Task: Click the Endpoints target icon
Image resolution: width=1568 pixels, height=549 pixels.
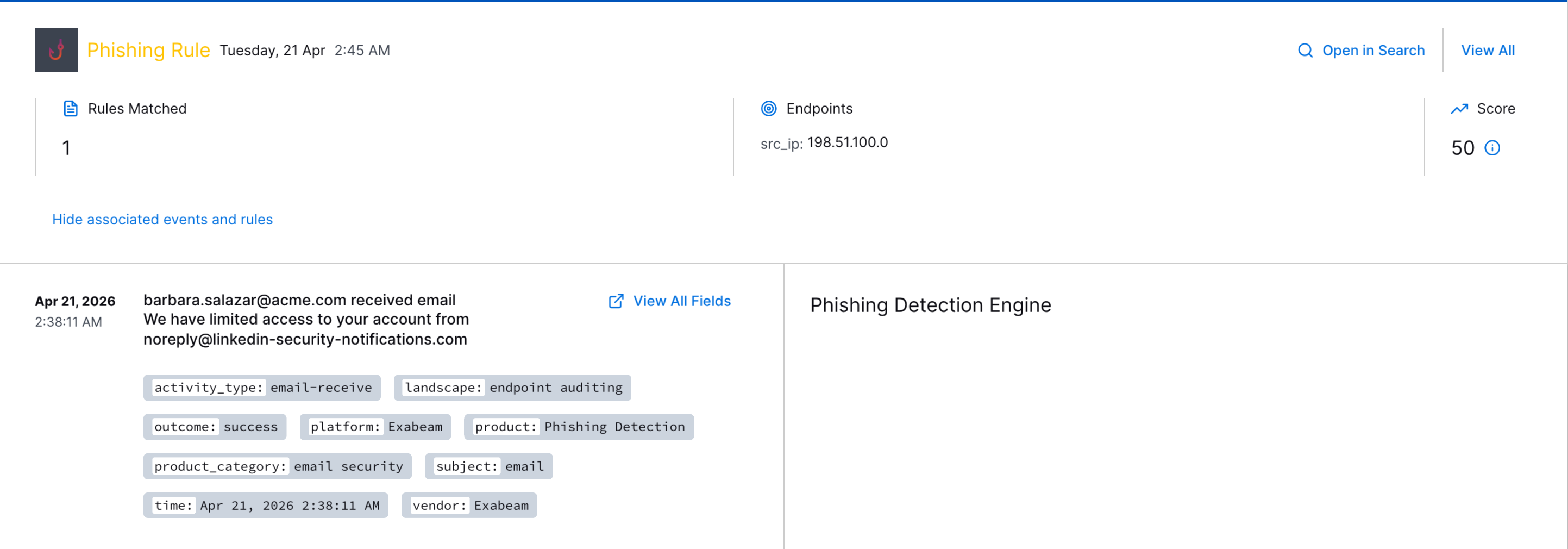Action: point(769,109)
